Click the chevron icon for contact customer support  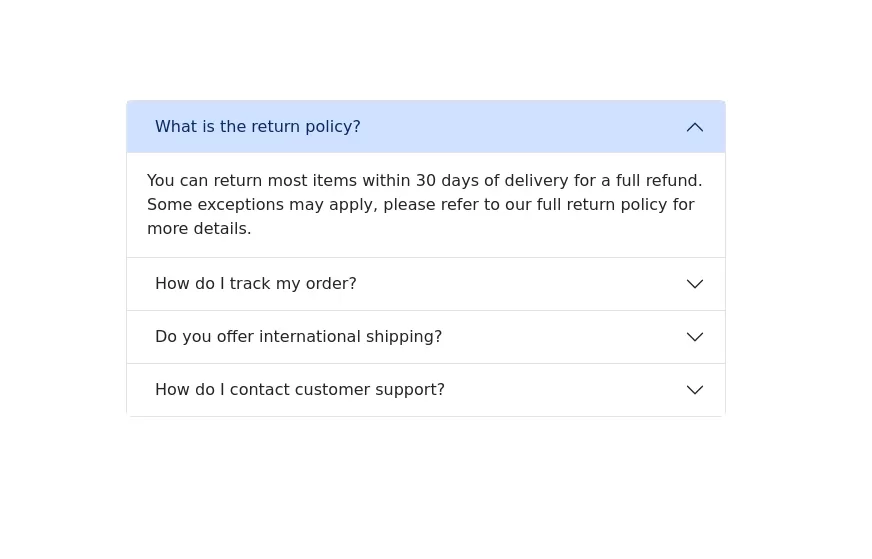pyautogui.click(x=694, y=390)
